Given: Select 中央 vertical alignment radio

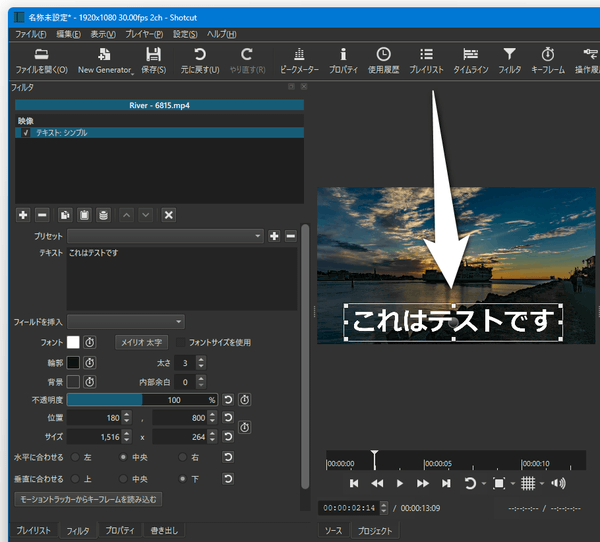Looking at the screenshot, I should click(x=123, y=479).
